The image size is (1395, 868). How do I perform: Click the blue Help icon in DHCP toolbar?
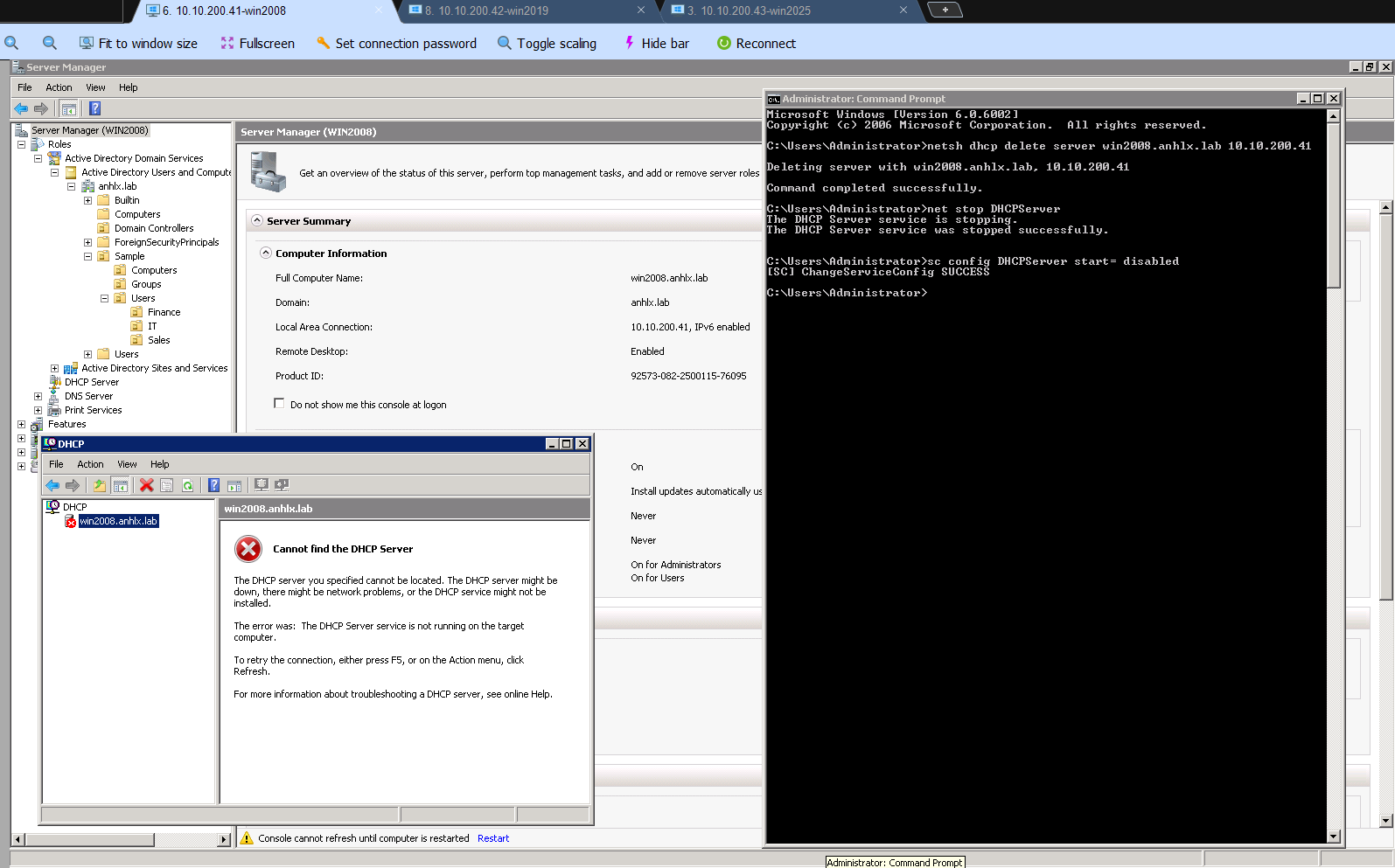213,485
